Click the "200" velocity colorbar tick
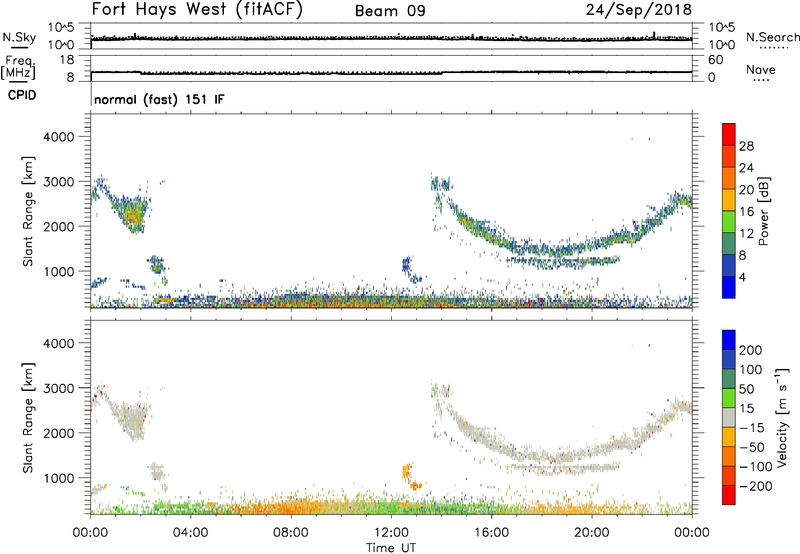This screenshot has height=554, width=800. tap(751, 350)
